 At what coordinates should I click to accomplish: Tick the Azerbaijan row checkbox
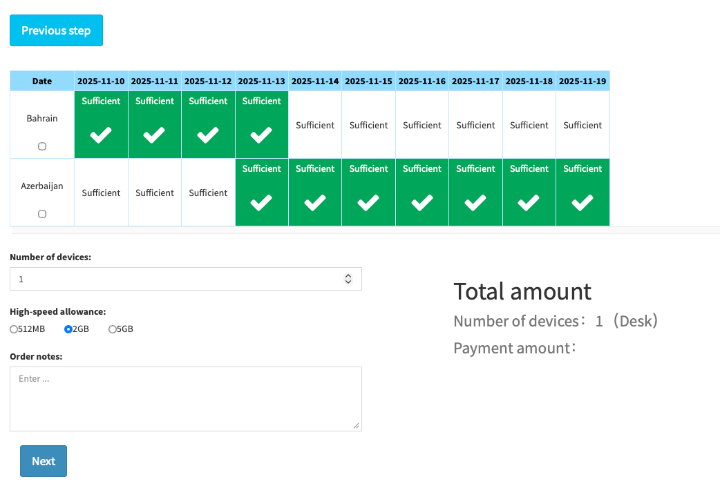42,214
